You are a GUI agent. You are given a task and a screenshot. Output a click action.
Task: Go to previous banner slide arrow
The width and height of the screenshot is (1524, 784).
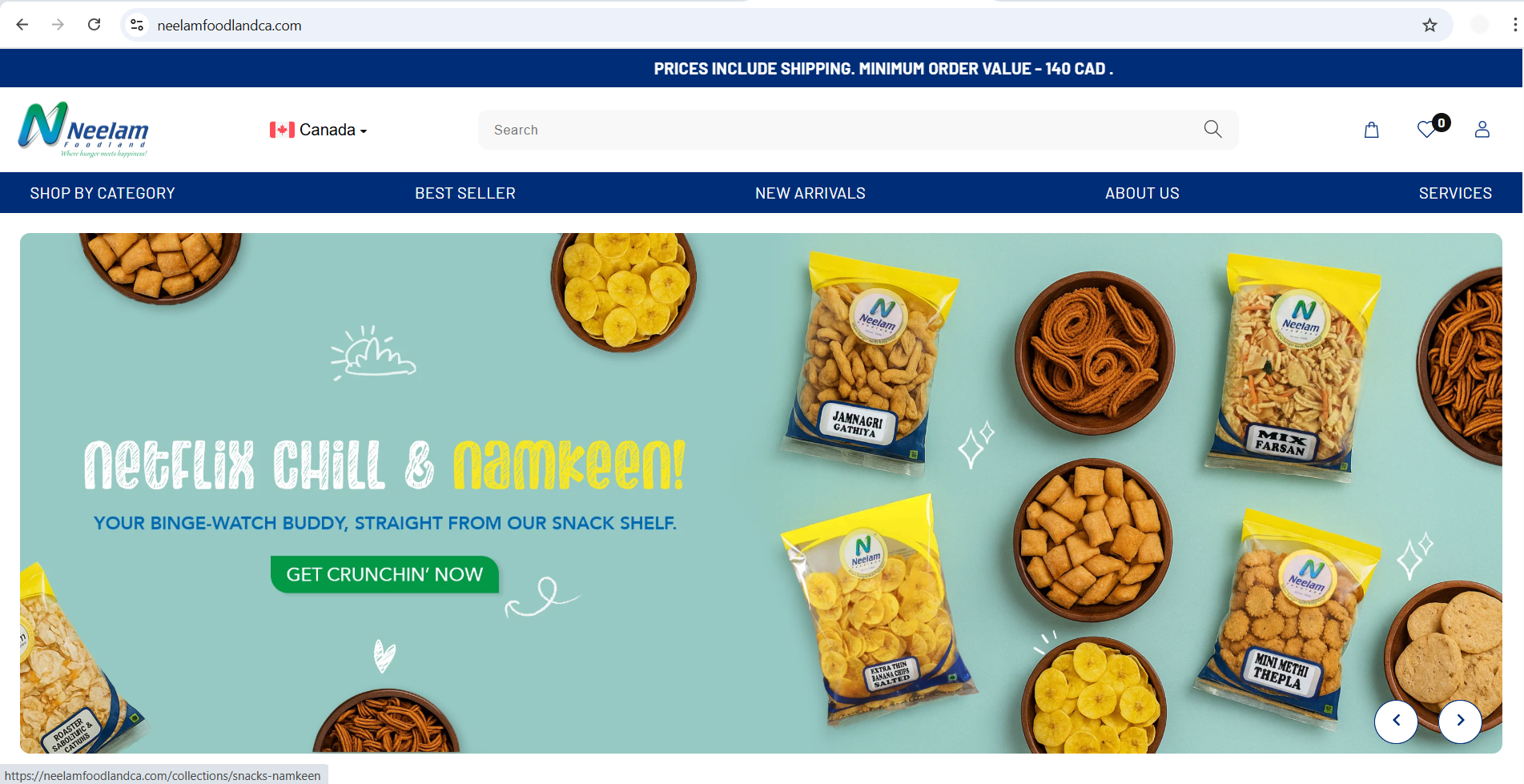pos(1396,721)
